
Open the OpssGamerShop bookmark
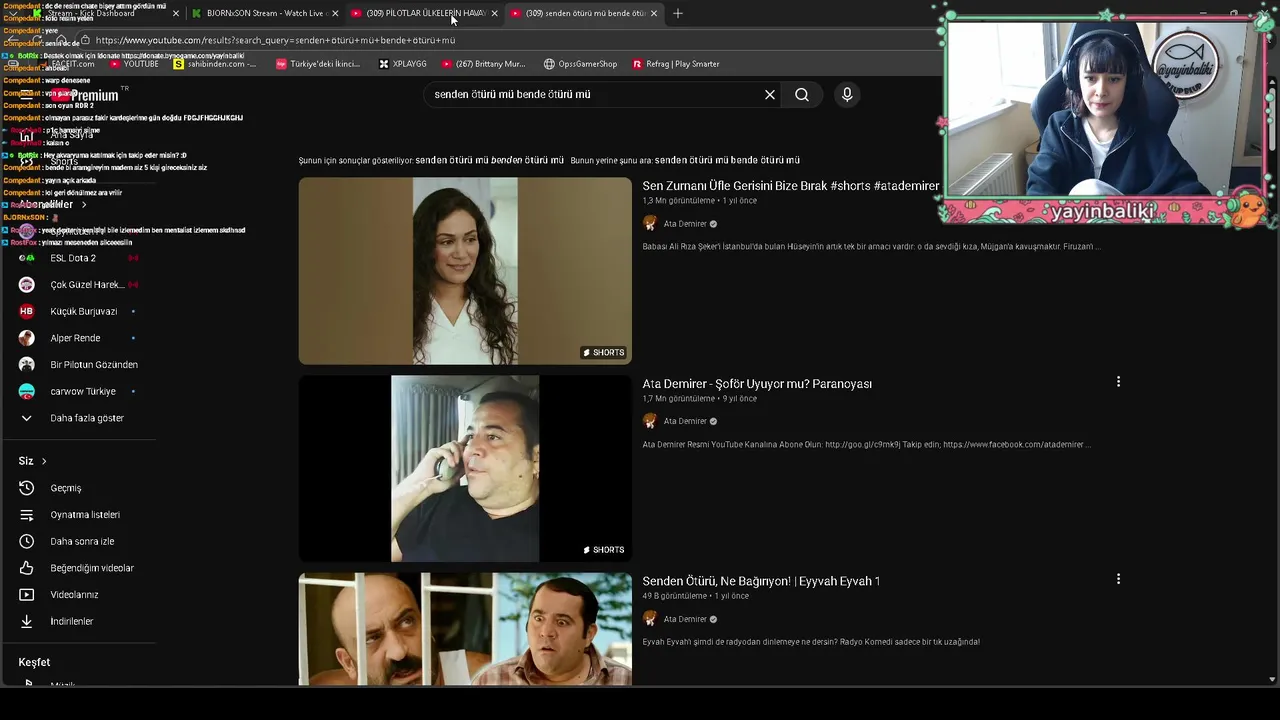[581, 64]
